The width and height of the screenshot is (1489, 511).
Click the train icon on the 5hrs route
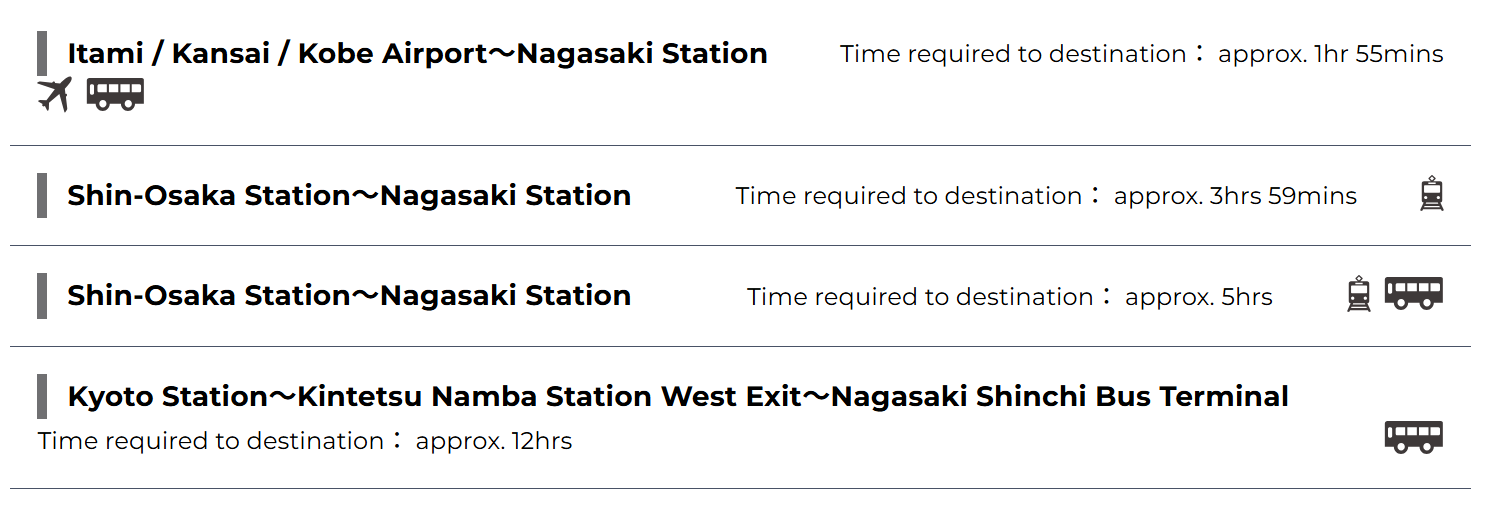pyautogui.click(x=1359, y=294)
